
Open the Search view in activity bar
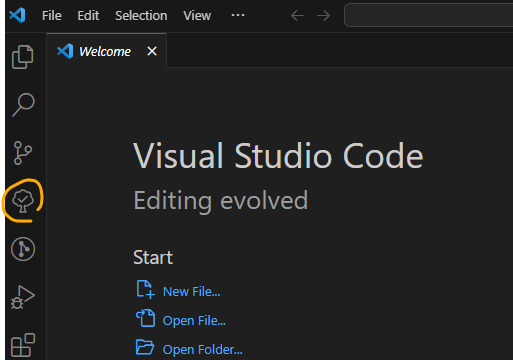coord(23,105)
